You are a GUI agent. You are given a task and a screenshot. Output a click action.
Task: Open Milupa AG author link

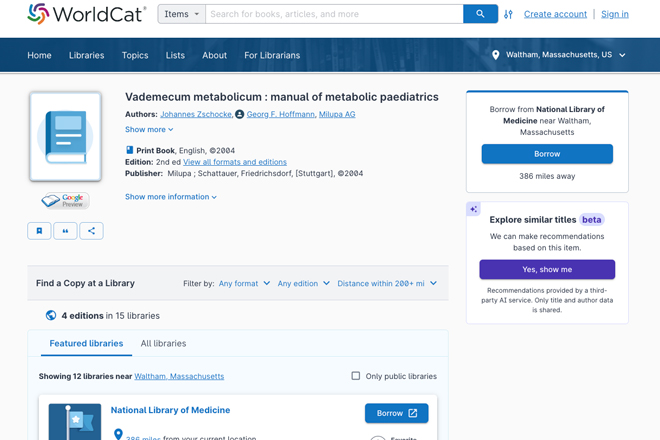point(337,114)
